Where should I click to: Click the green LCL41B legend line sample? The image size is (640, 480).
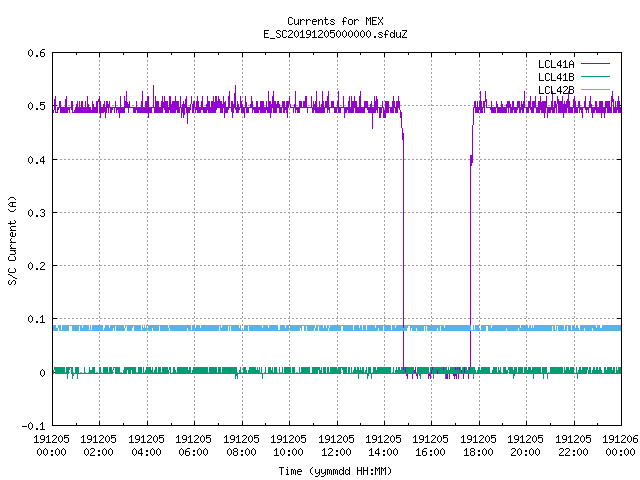pyautogui.click(x=595, y=77)
